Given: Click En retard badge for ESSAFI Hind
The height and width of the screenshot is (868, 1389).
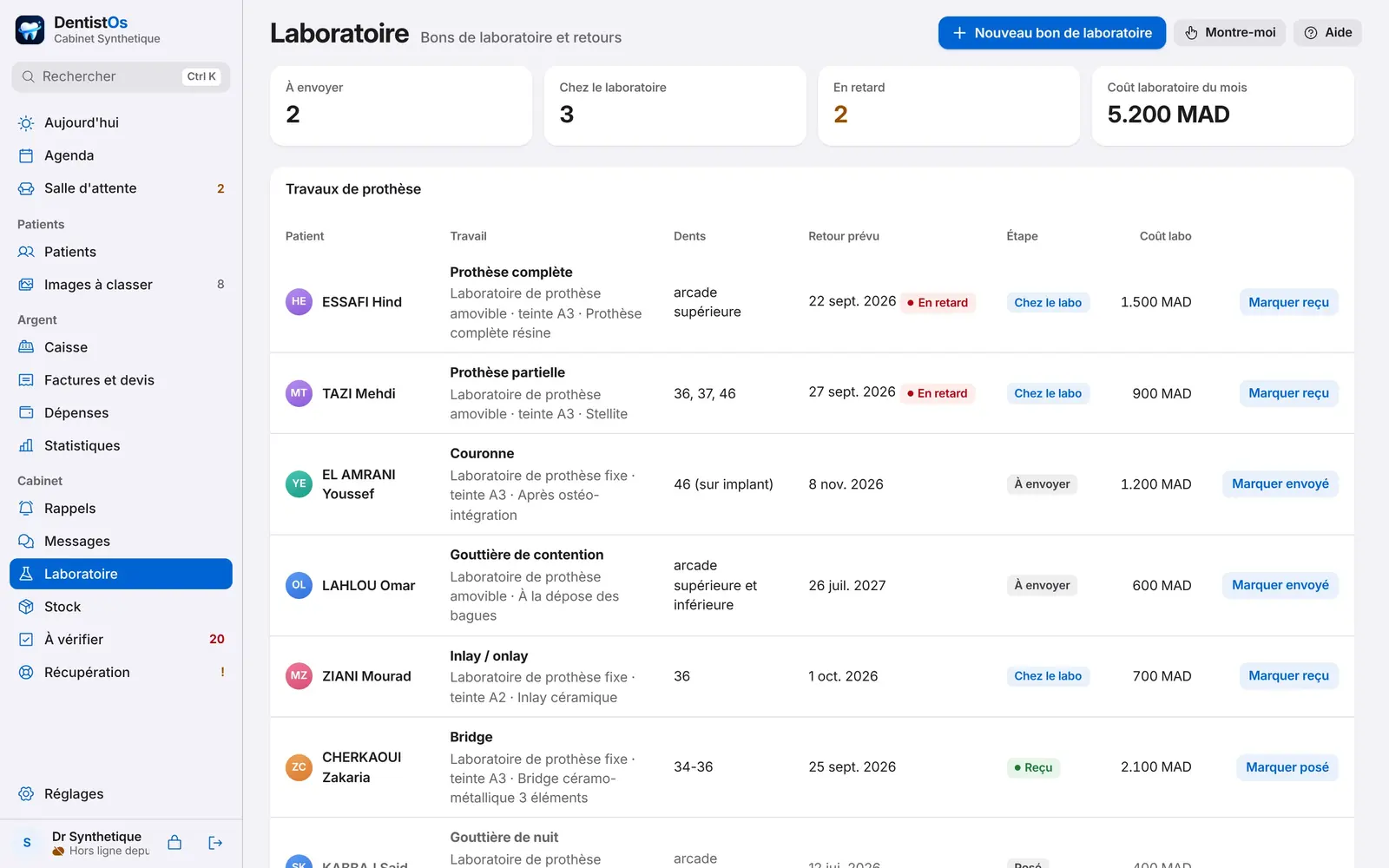Looking at the screenshot, I should click(x=938, y=303).
